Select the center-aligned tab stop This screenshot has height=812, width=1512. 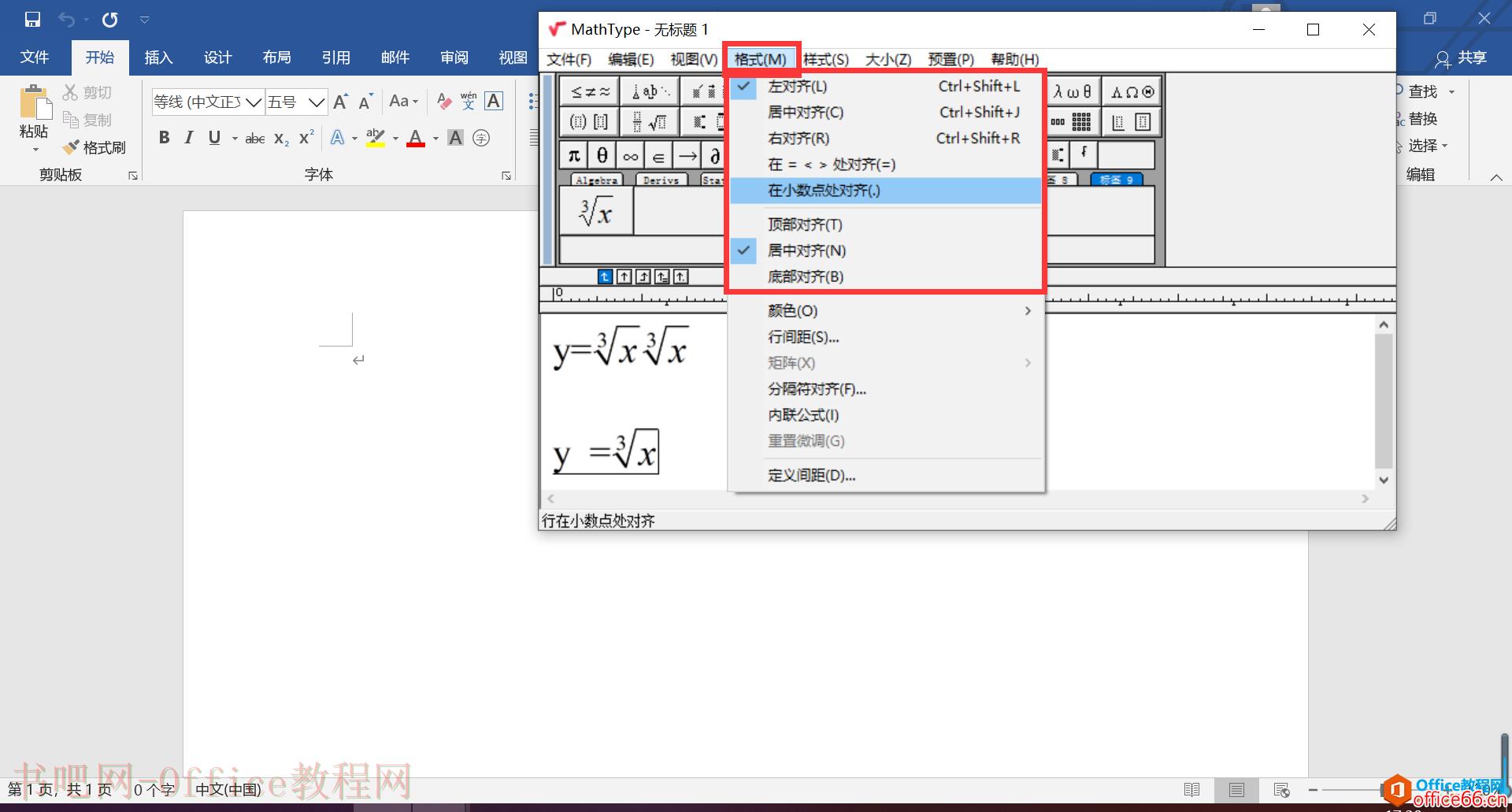[x=624, y=276]
